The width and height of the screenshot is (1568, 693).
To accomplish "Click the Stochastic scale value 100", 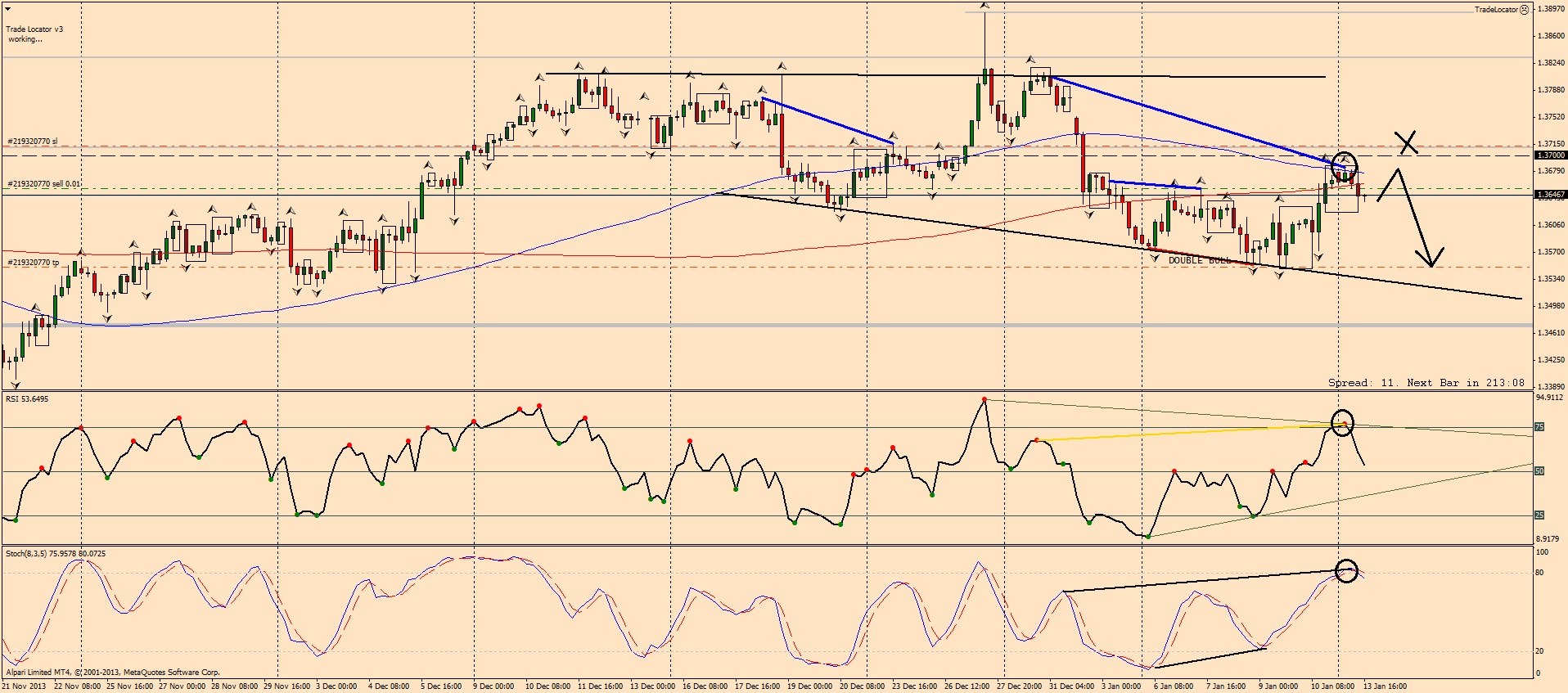I will pos(1543,553).
